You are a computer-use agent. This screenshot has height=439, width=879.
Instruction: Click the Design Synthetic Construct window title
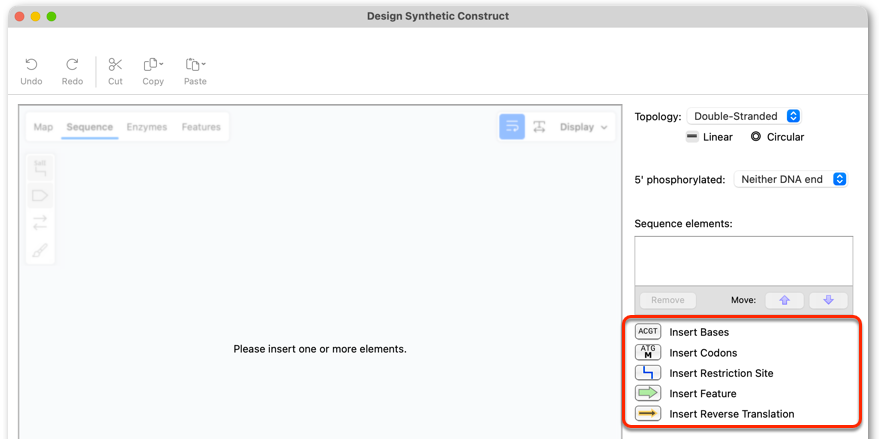click(x=438, y=16)
